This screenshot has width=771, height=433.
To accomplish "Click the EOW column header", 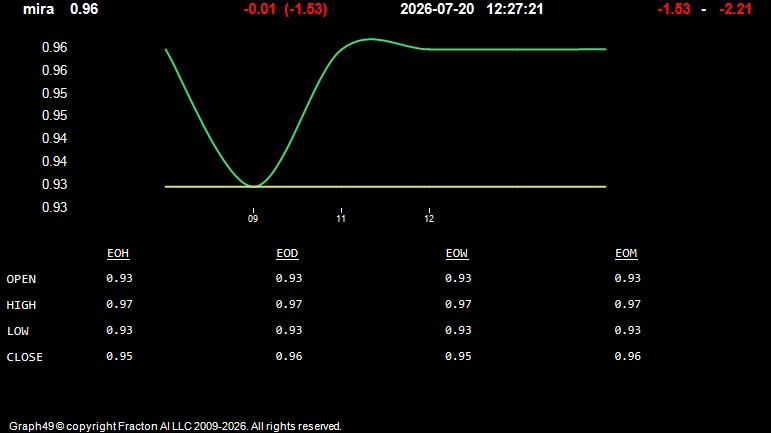I will 457,253.
